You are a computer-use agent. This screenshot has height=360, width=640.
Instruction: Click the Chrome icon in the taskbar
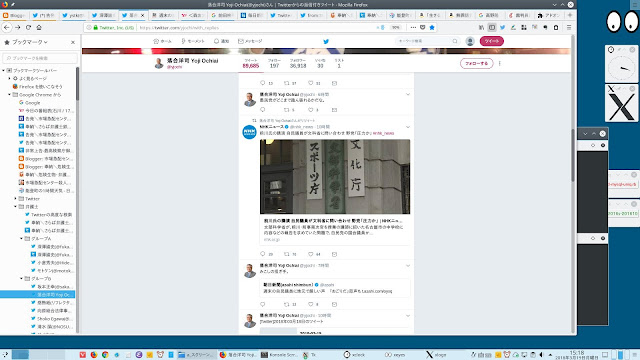pyautogui.click(x=105, y=355)
